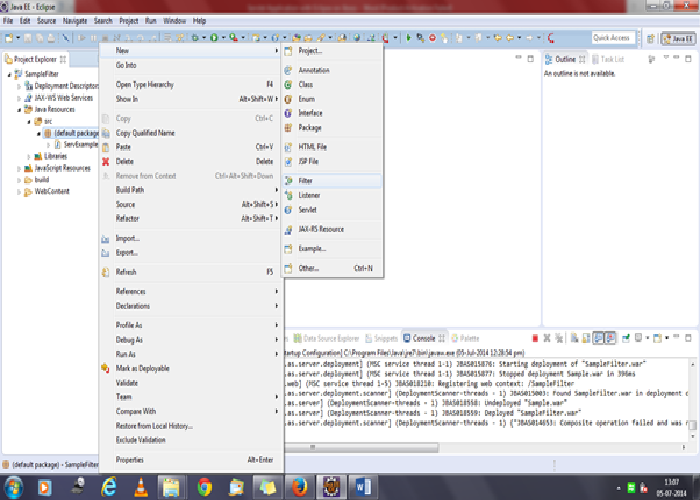The width and height of the screenshot is (700, 500).
Task: Choose Listener from New submenu
Action: 332,195
